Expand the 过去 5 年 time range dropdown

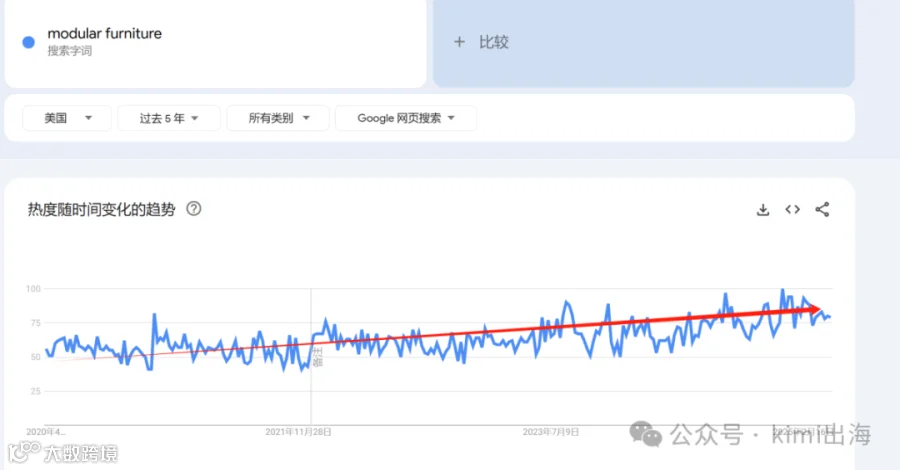pos(169,118)
